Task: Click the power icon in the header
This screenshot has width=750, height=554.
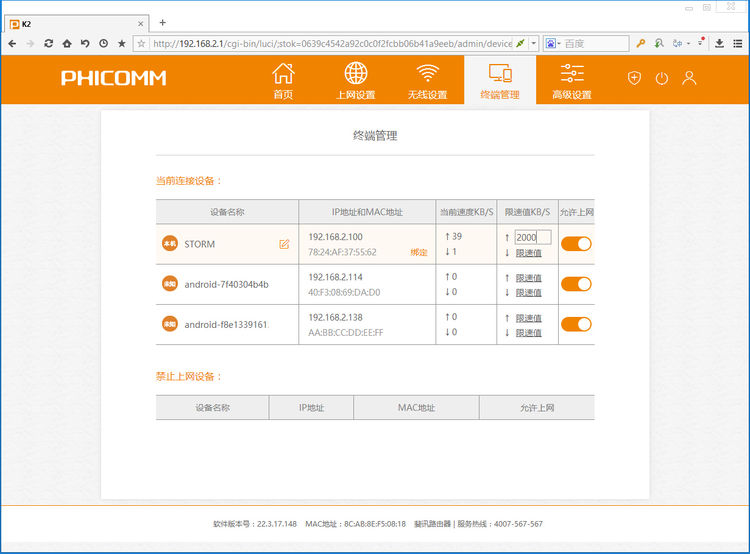Action: coord(661,78)
